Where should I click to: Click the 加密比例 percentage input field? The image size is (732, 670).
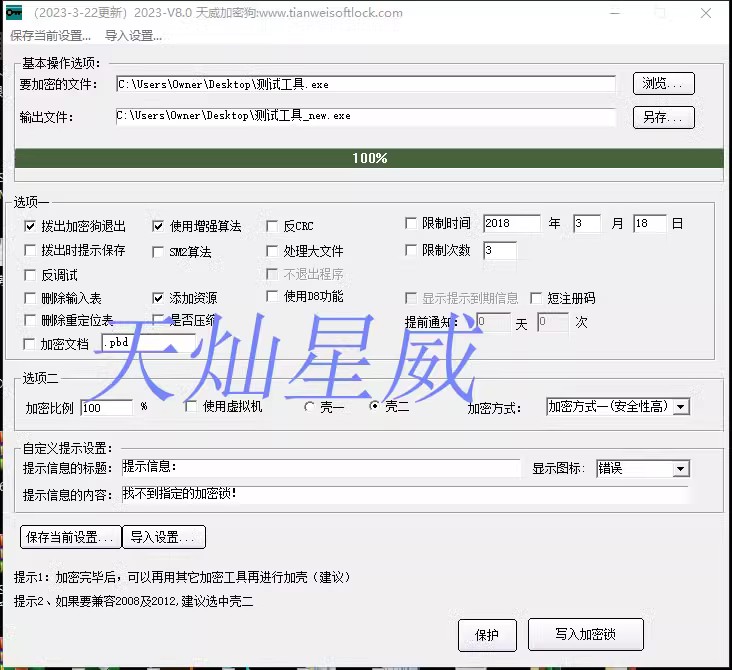[106, 408]
